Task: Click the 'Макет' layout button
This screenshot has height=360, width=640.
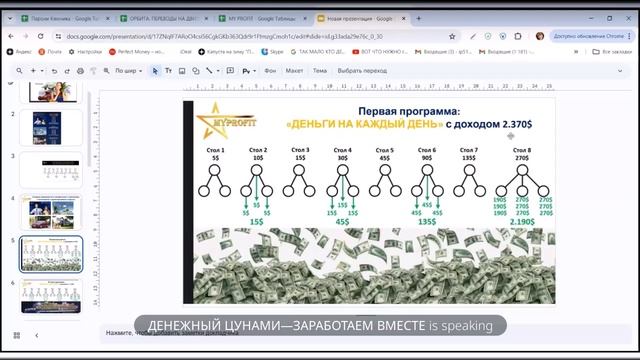Action: 294,71
